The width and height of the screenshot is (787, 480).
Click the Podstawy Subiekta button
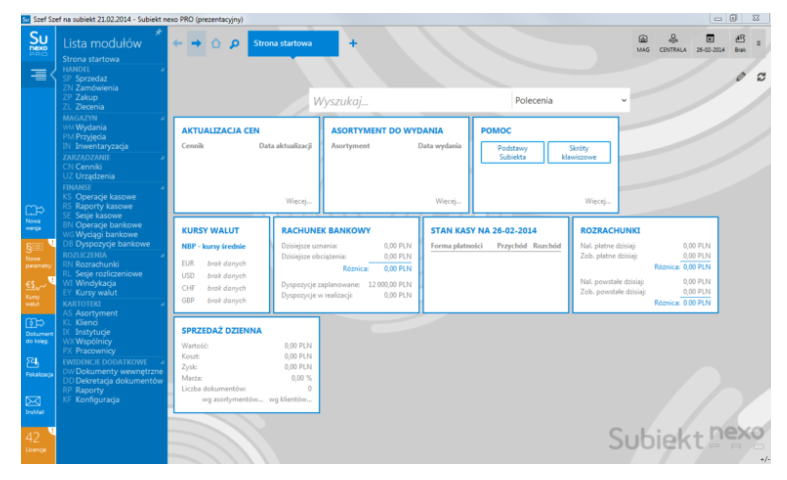tap(512, 152)
